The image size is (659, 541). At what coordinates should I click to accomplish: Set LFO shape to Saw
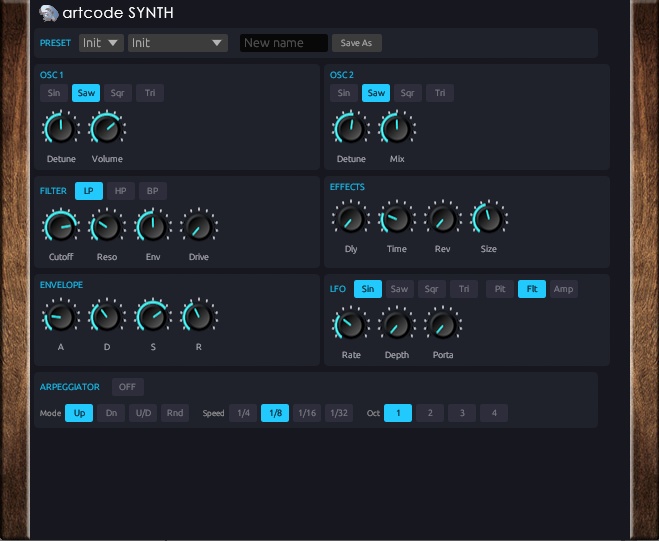400,289
